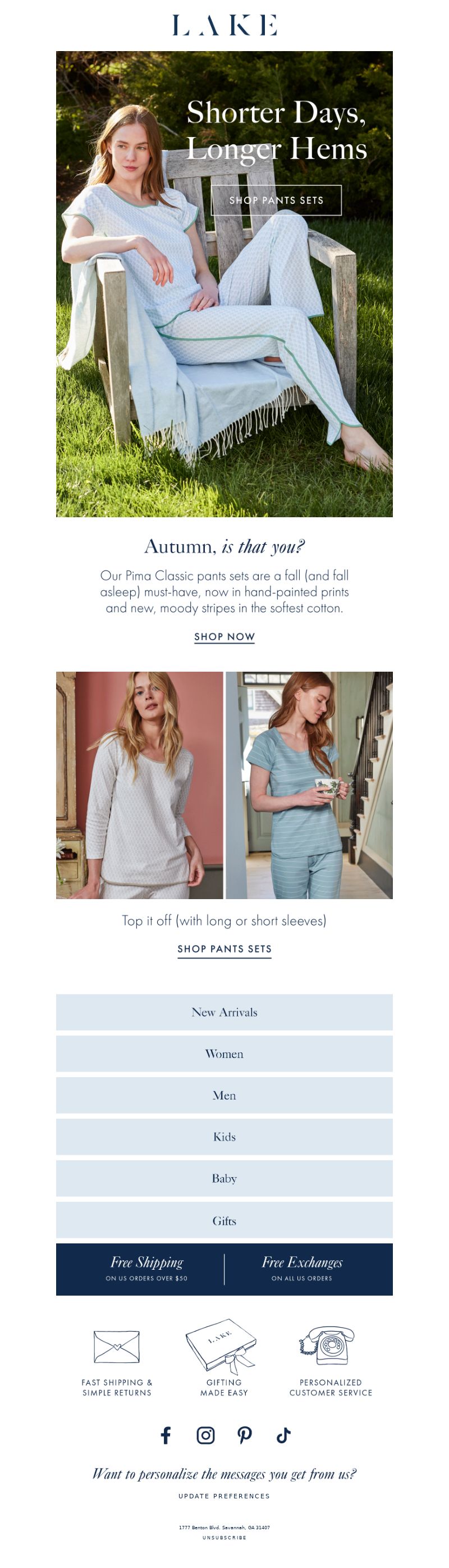Viewport: 449px width, 1568px height.
Task: Select the Men category bar
Action: point(224,1095)
